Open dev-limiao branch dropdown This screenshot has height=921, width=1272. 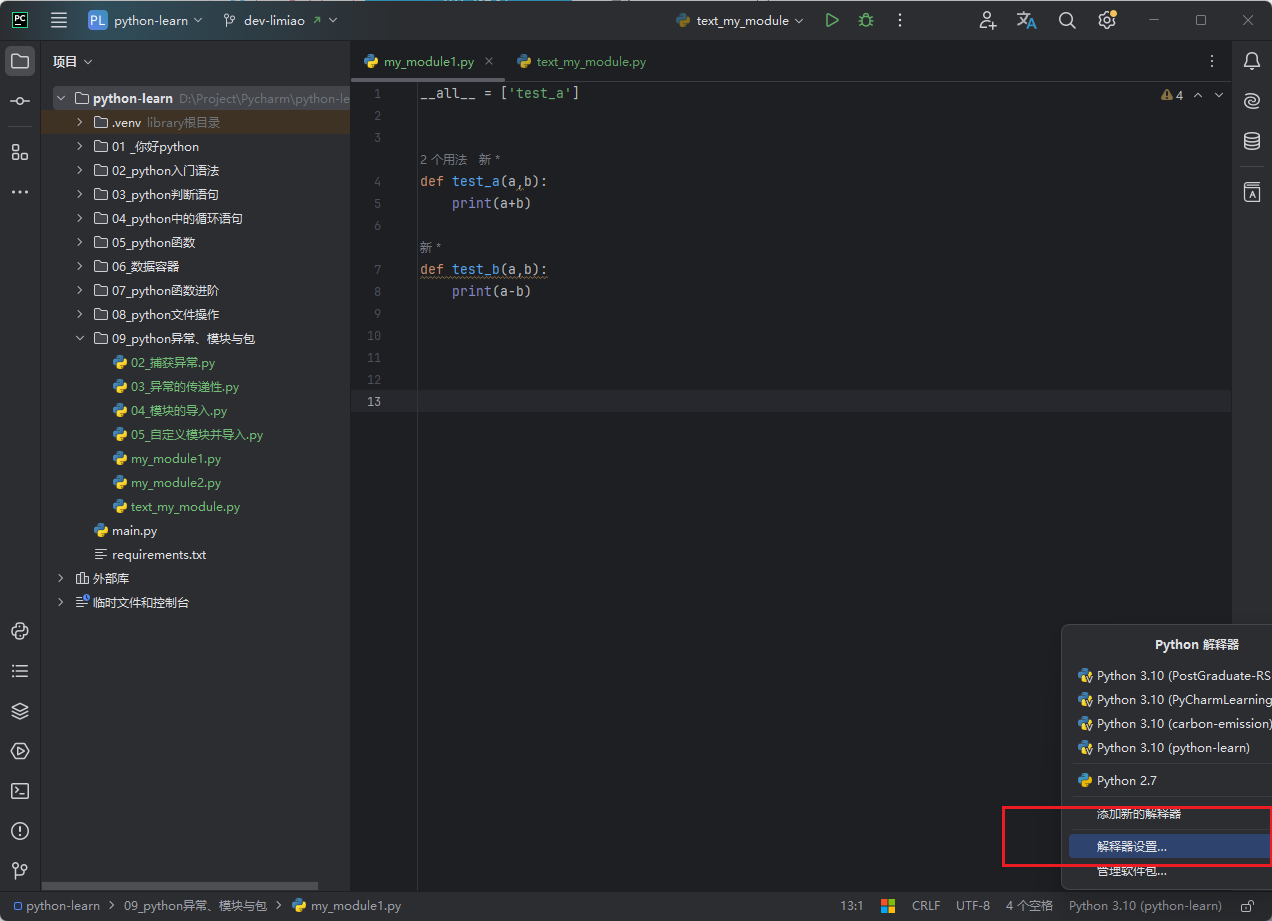click(x=280, y=20)
